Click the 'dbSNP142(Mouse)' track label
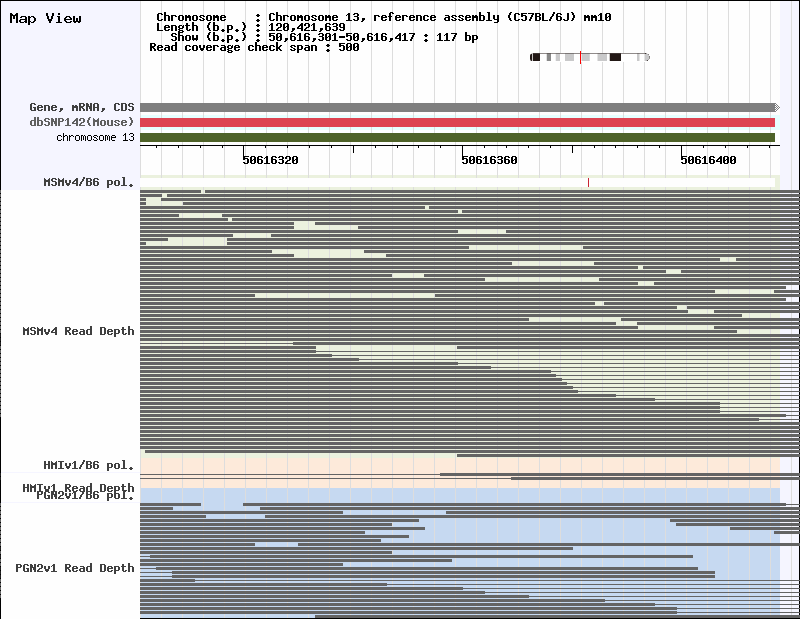This screenshot has height=619, width=800. coord(82,122)
